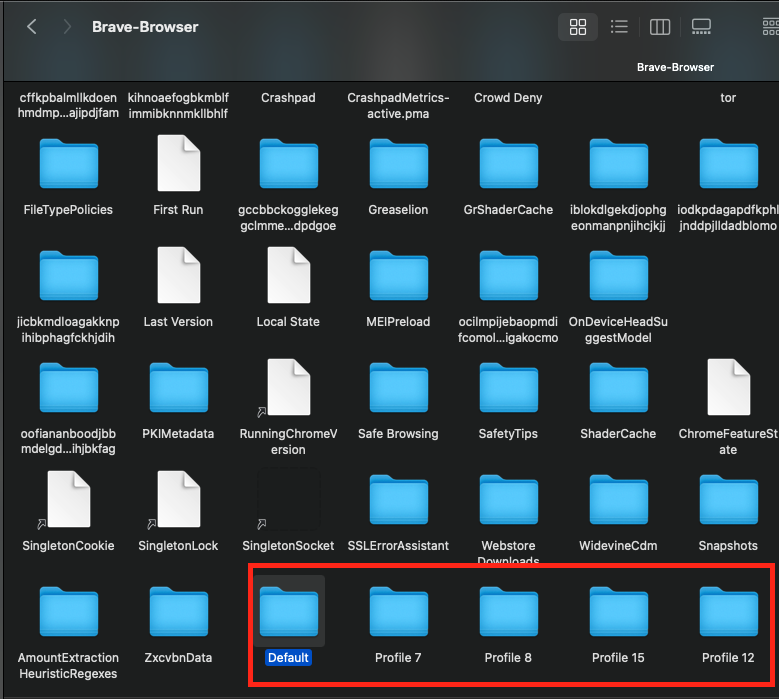Select the Profile 12 folder
The image size is (779, 699).
pyautogui.click(x=728, y=612)
